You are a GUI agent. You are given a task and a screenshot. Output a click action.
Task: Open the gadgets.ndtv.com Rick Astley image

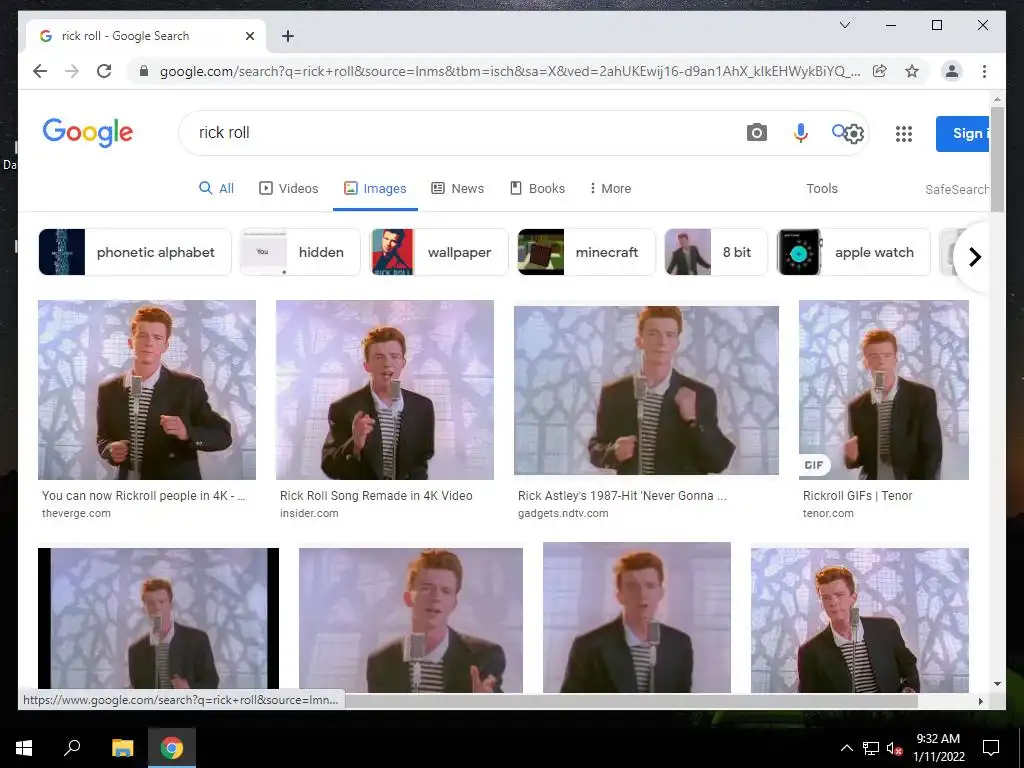[x=646, y=390]
